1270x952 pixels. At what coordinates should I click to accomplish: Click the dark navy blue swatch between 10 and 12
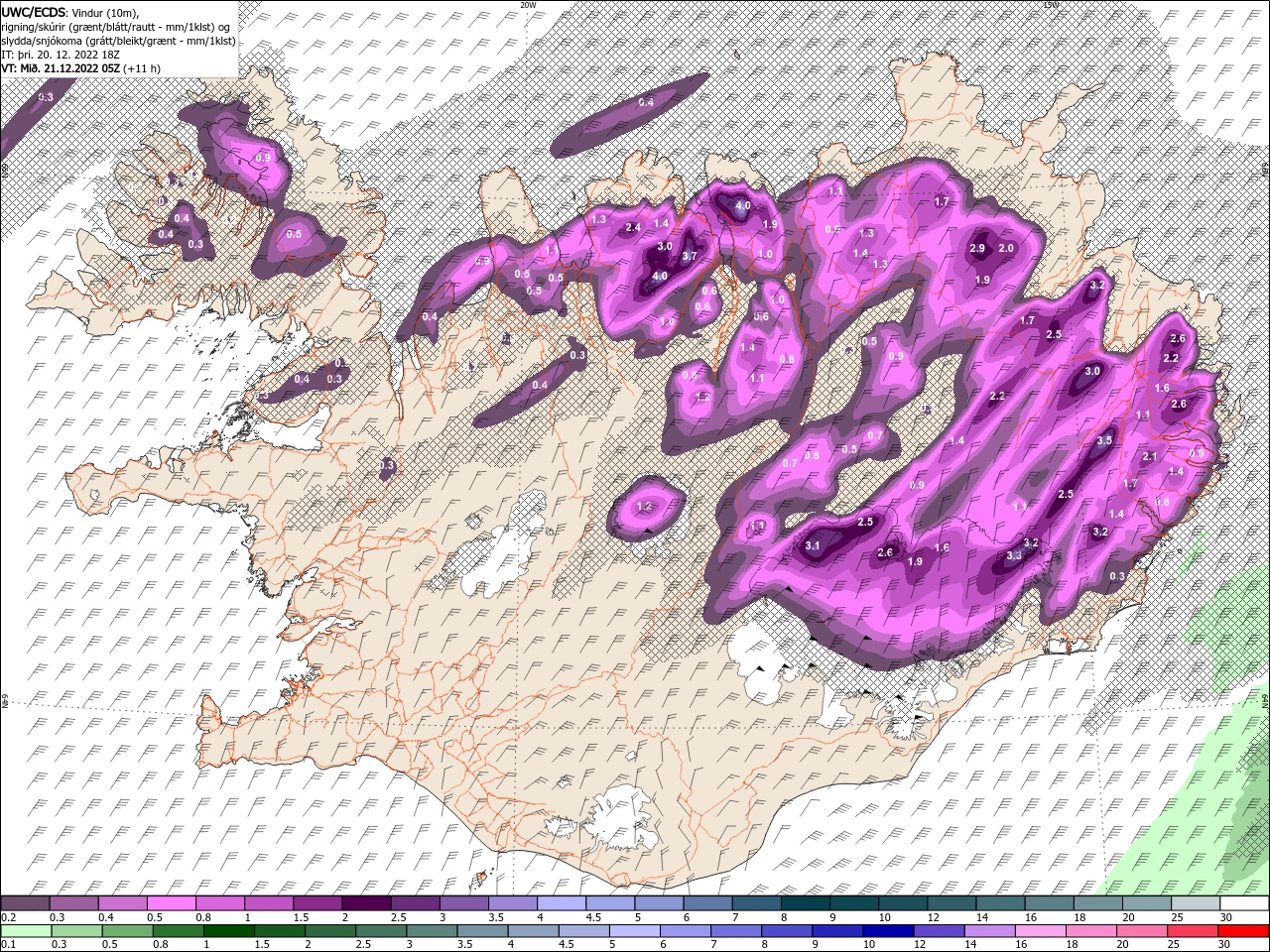[x=888, y=930]
